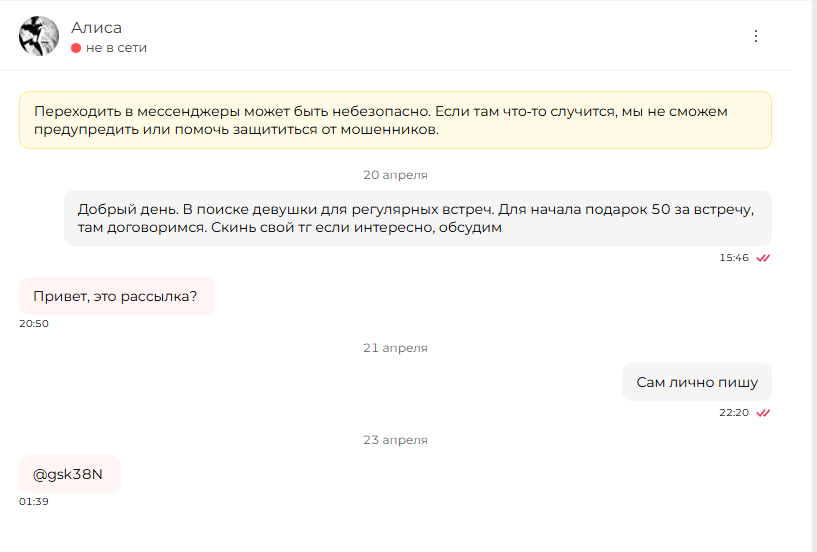The image size is (817, 552).
Task: Open the contact name Алиса
Action: pos(96,28)
